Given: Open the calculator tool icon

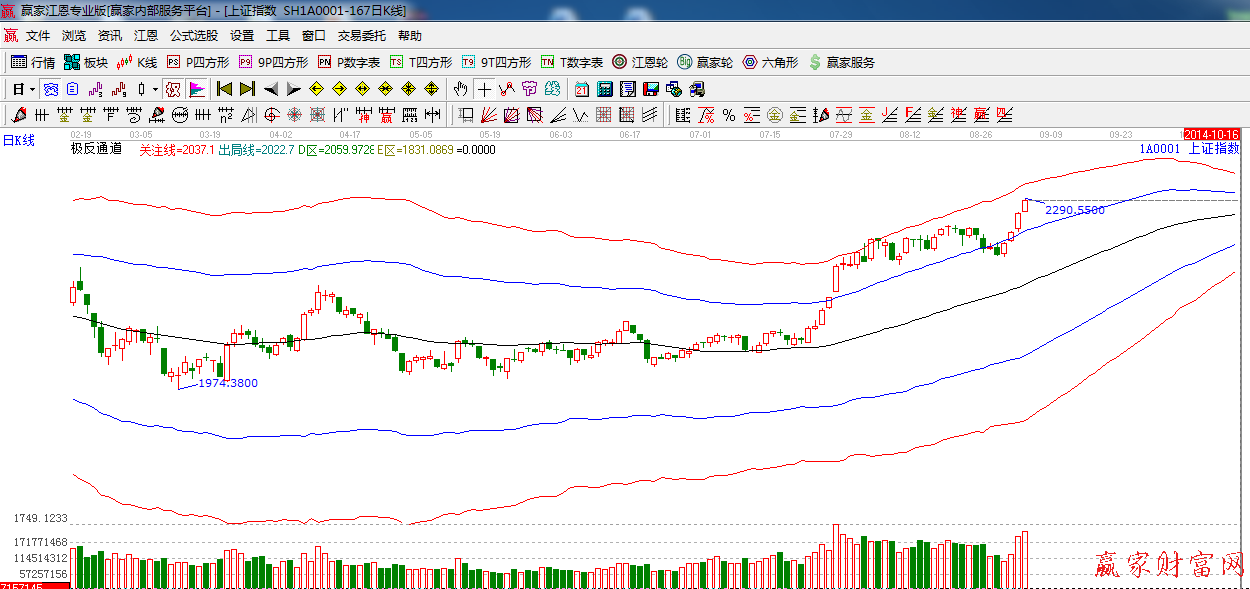Looking at the screenshot, I should point(604,89).
